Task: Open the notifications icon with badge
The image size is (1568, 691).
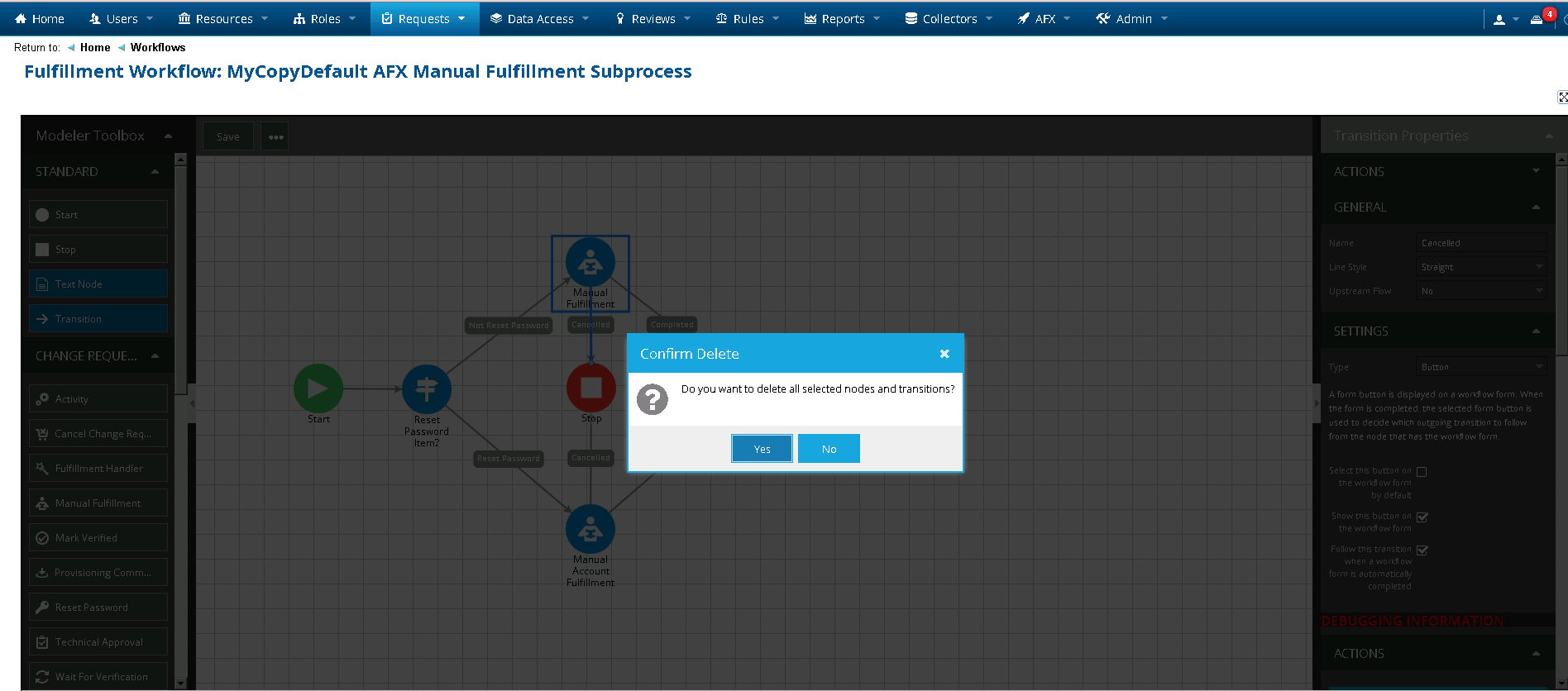Action: (x=1537, y=19)
